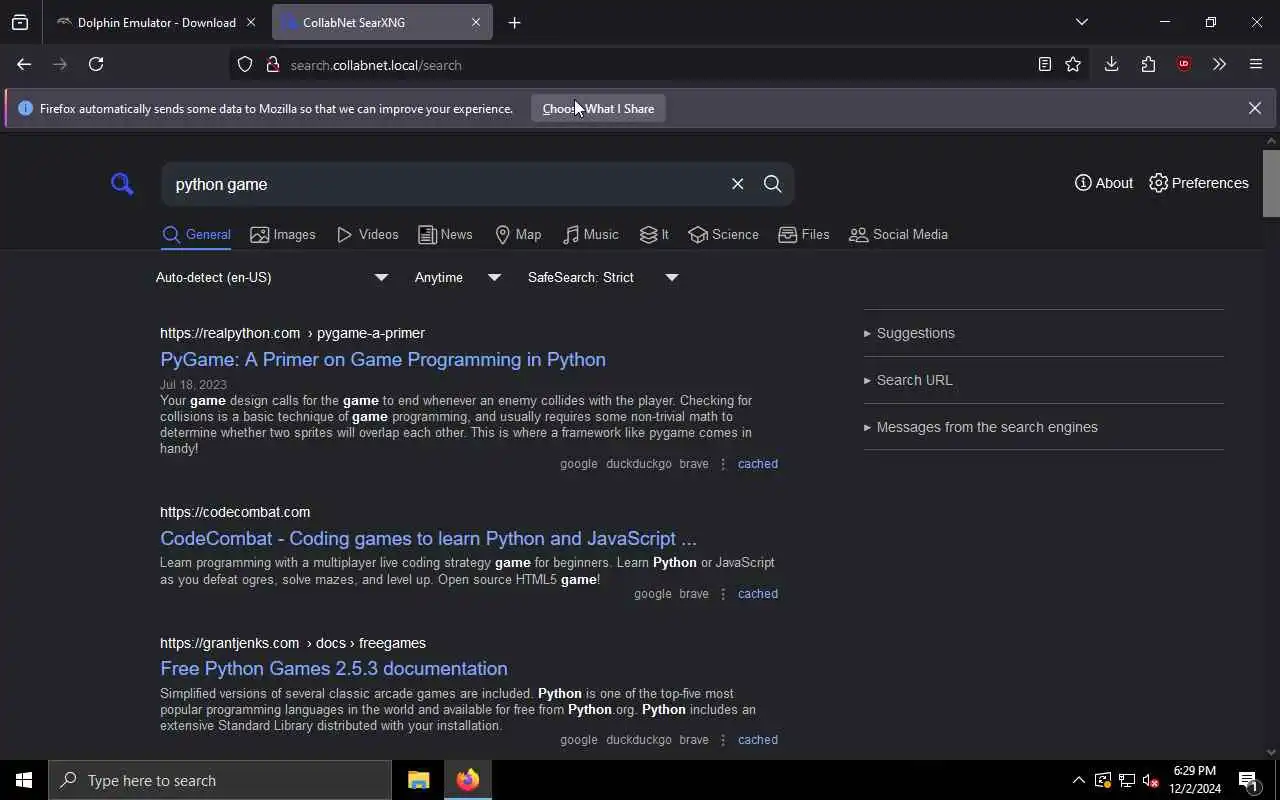
Task: Click Choose What I Share button
Action: pyautogui.click(x=598, y=108)
